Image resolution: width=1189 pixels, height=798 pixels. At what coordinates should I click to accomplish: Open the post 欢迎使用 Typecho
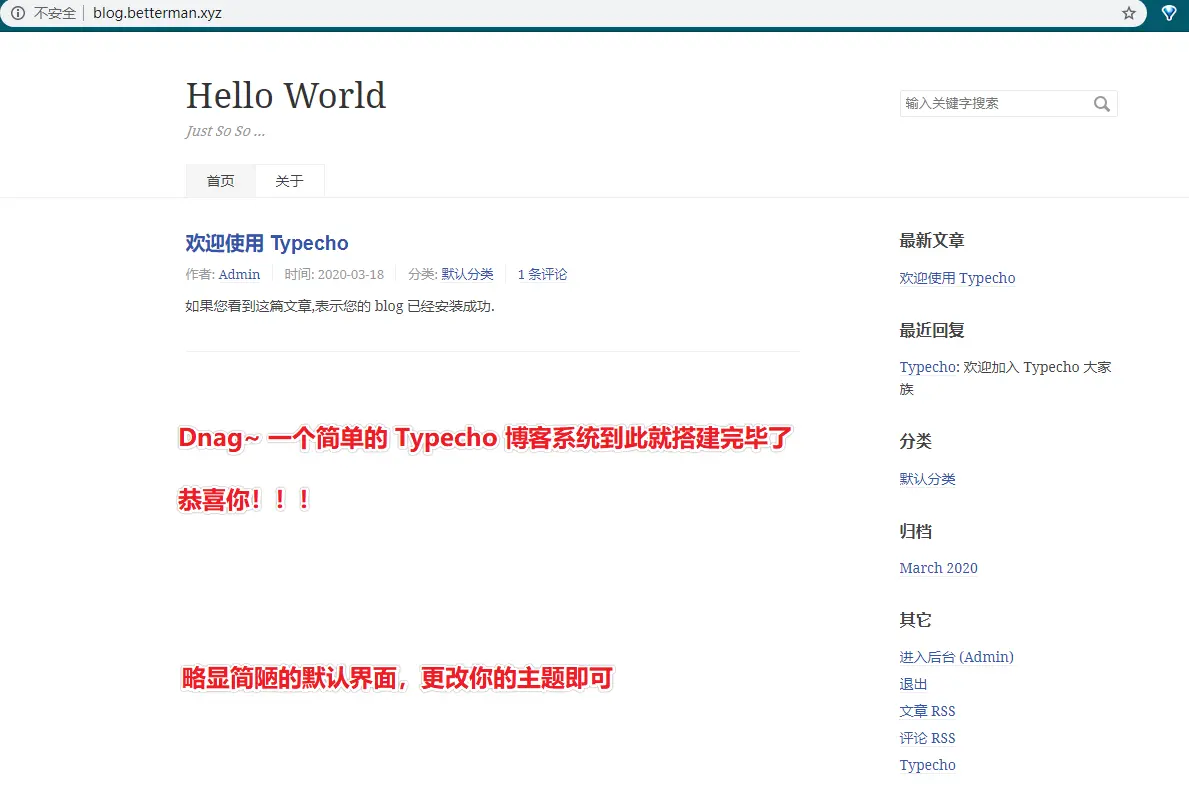click(x=266, y=243)
